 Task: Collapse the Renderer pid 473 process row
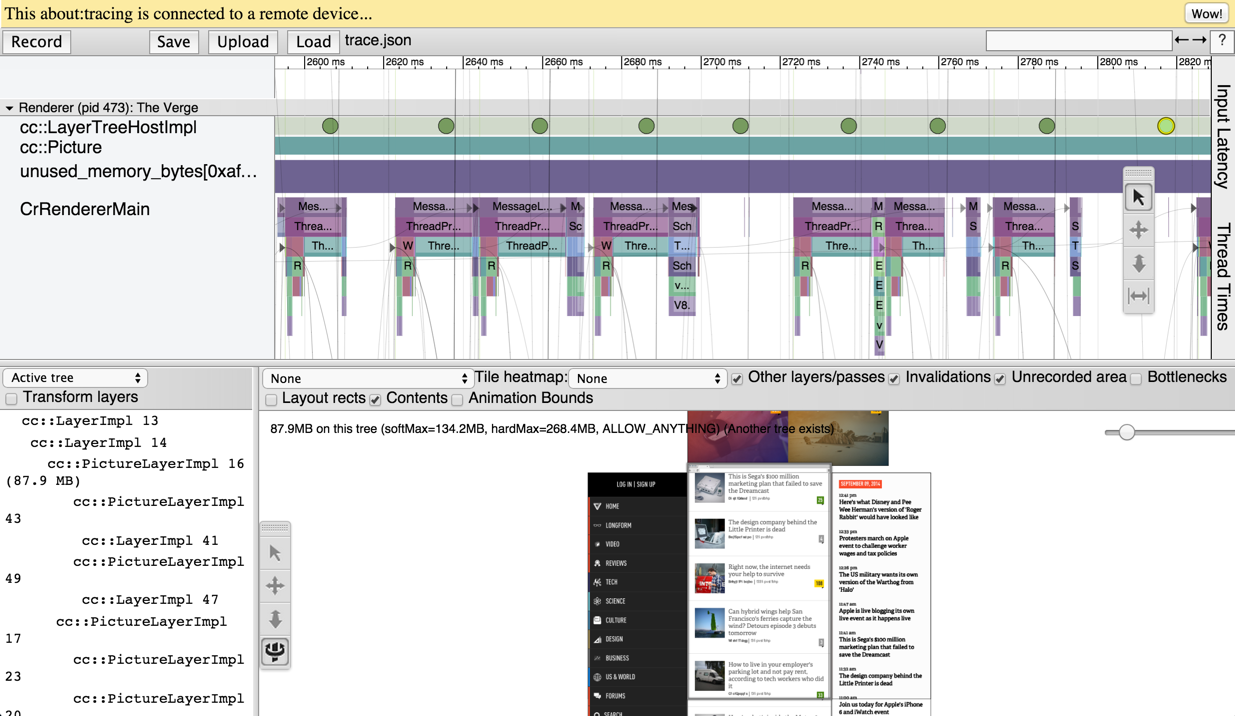9,108
